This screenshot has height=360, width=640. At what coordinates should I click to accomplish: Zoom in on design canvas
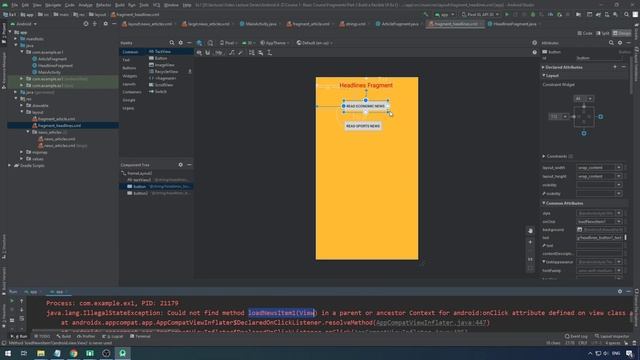coord(530,242)
